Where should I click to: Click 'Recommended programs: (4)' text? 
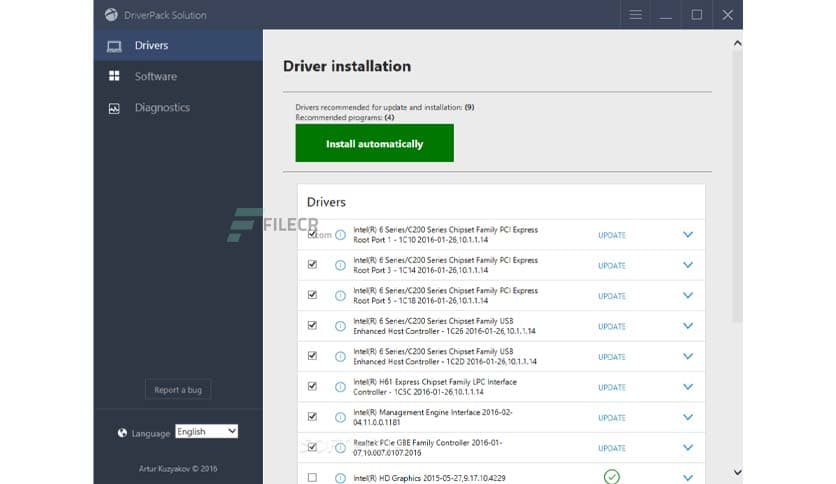(x=345, y=117)
